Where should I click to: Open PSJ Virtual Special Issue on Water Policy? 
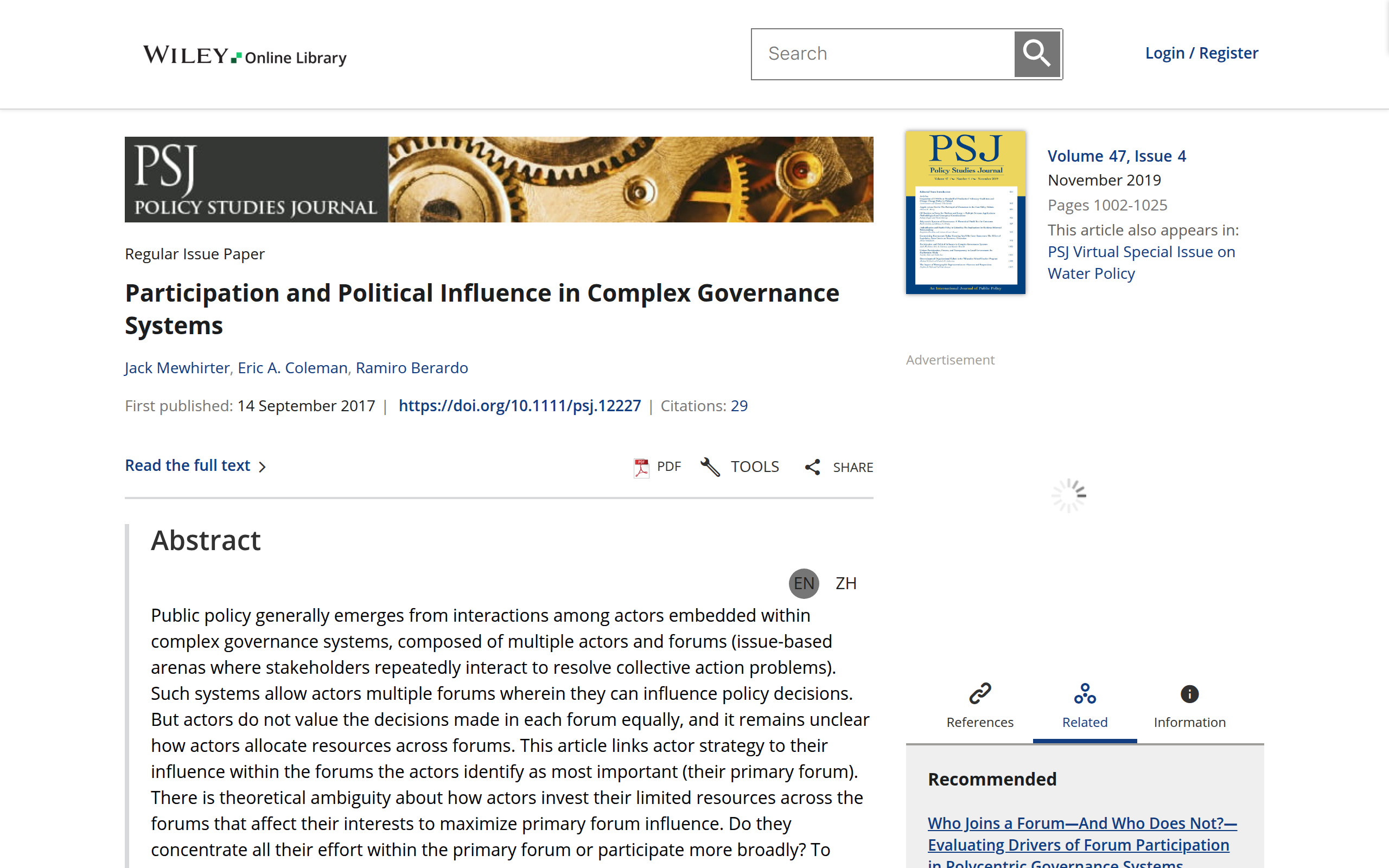(1141, 263)
